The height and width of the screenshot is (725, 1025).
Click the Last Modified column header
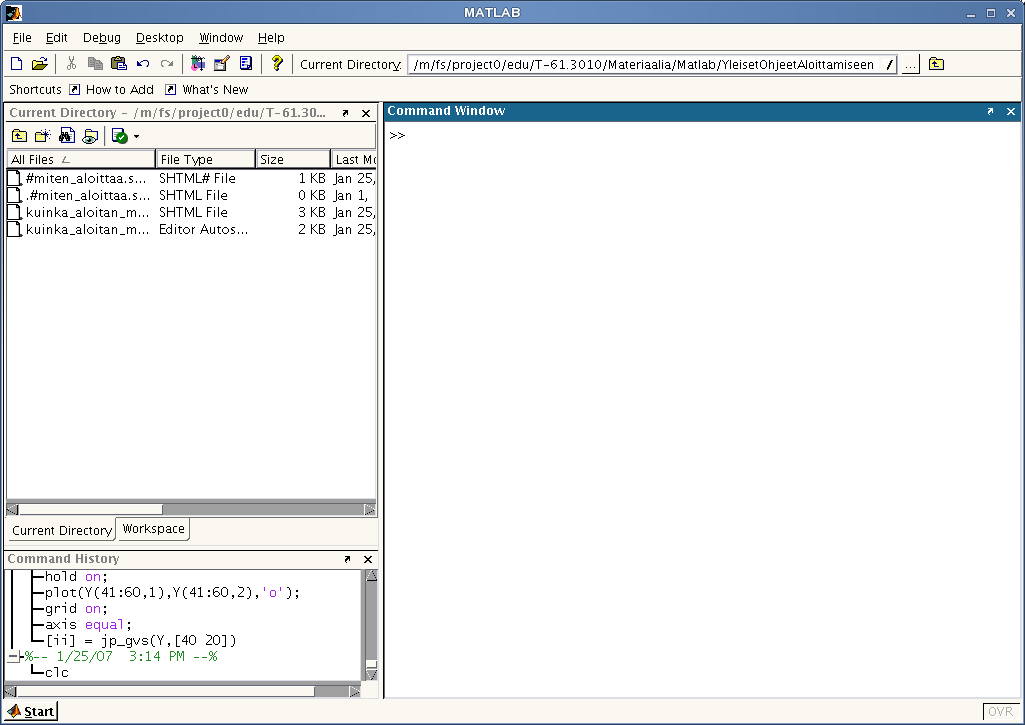354,160
